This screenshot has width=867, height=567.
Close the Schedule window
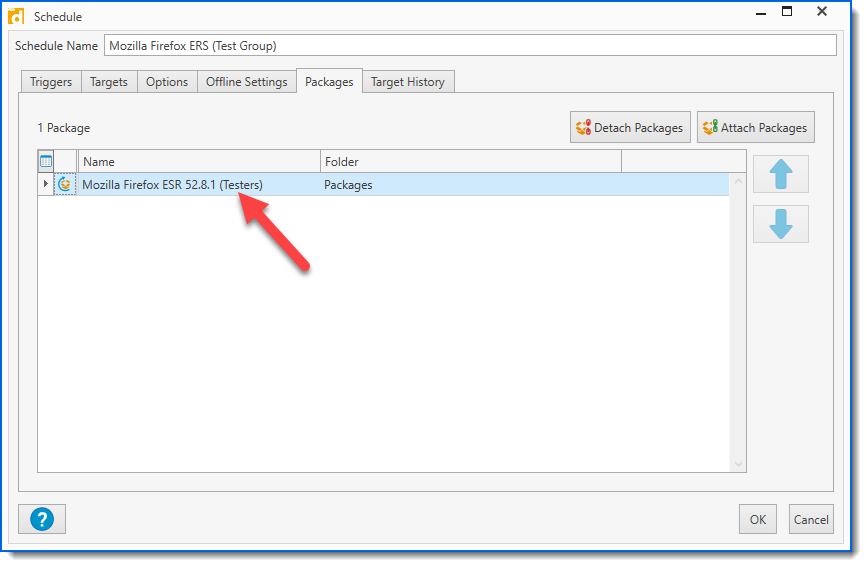pyautogui.click(x=822, y=11)
